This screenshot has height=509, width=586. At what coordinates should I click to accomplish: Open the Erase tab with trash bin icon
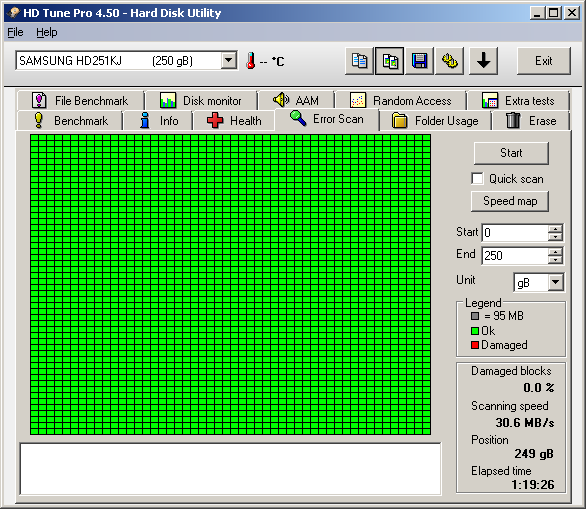click(x=531, y=121)
